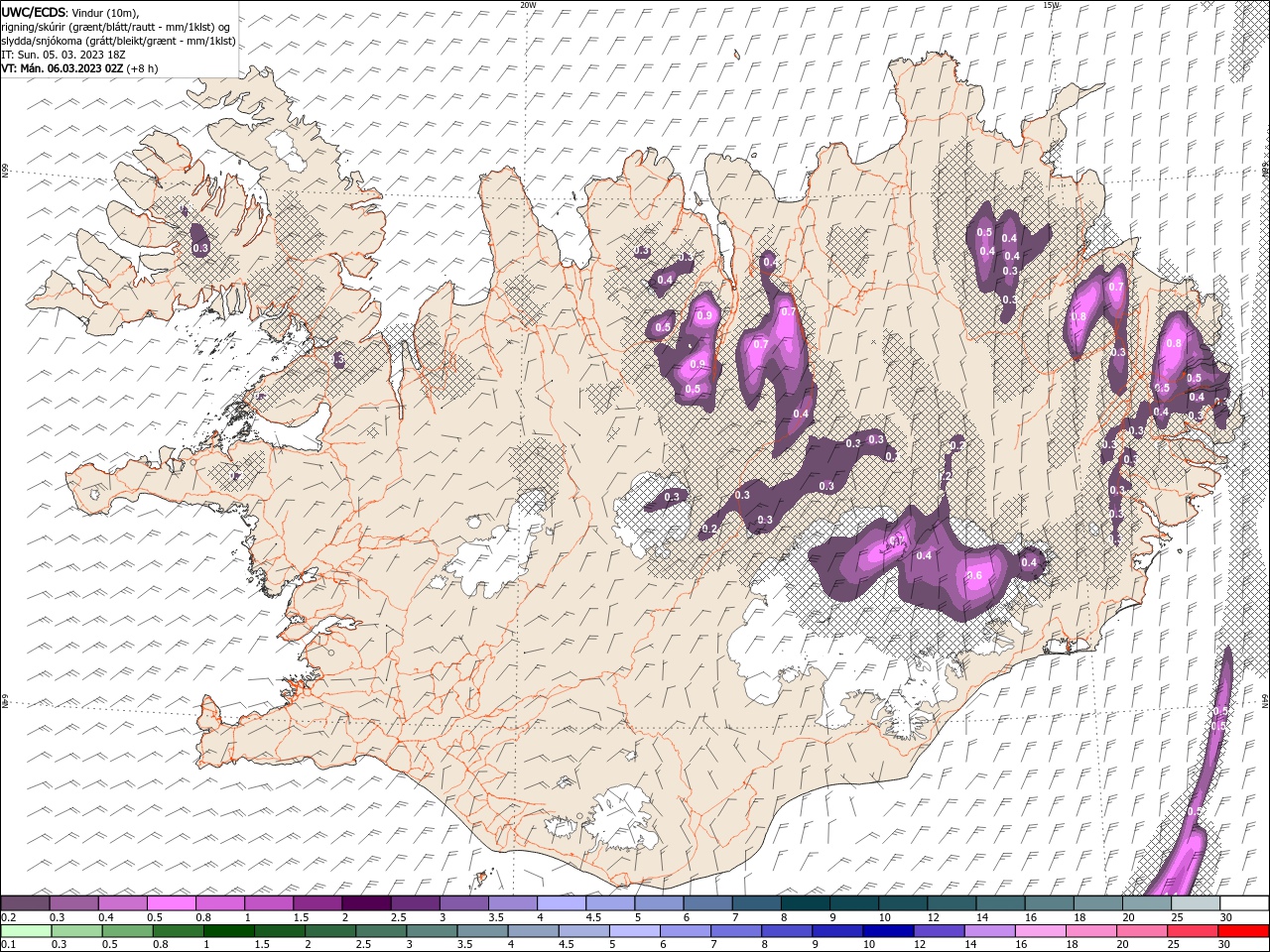The height and width of the screenshot is (952, 1270).
Task: Pick the dark purple 2–2.5 sleet/snow swatch
Action: point(366,902)
